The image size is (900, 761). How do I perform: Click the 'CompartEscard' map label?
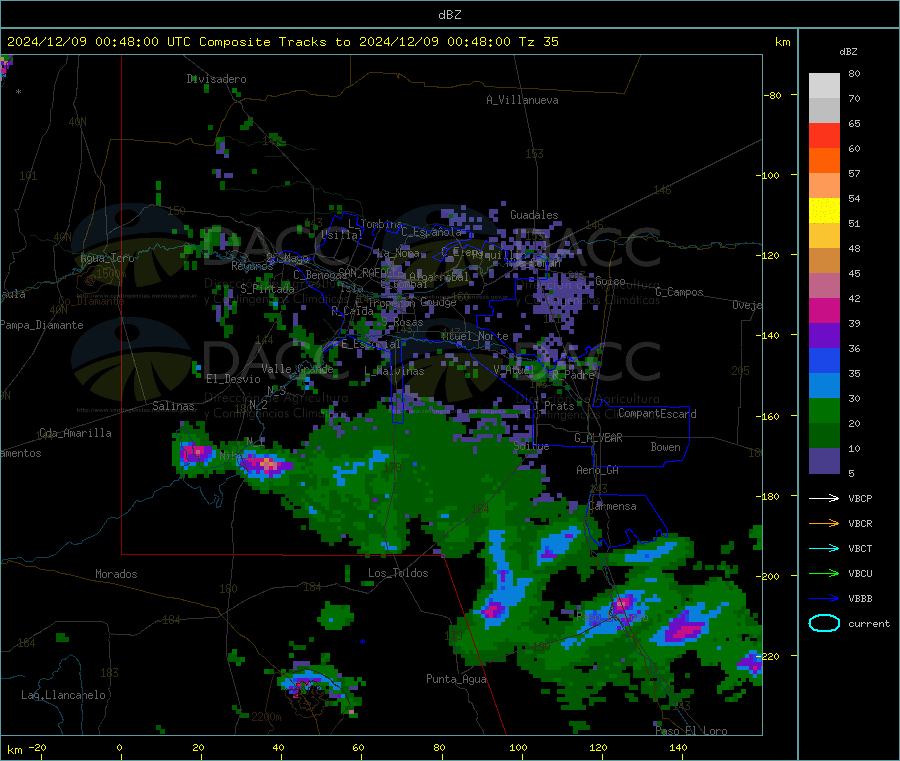click(657, 413)
